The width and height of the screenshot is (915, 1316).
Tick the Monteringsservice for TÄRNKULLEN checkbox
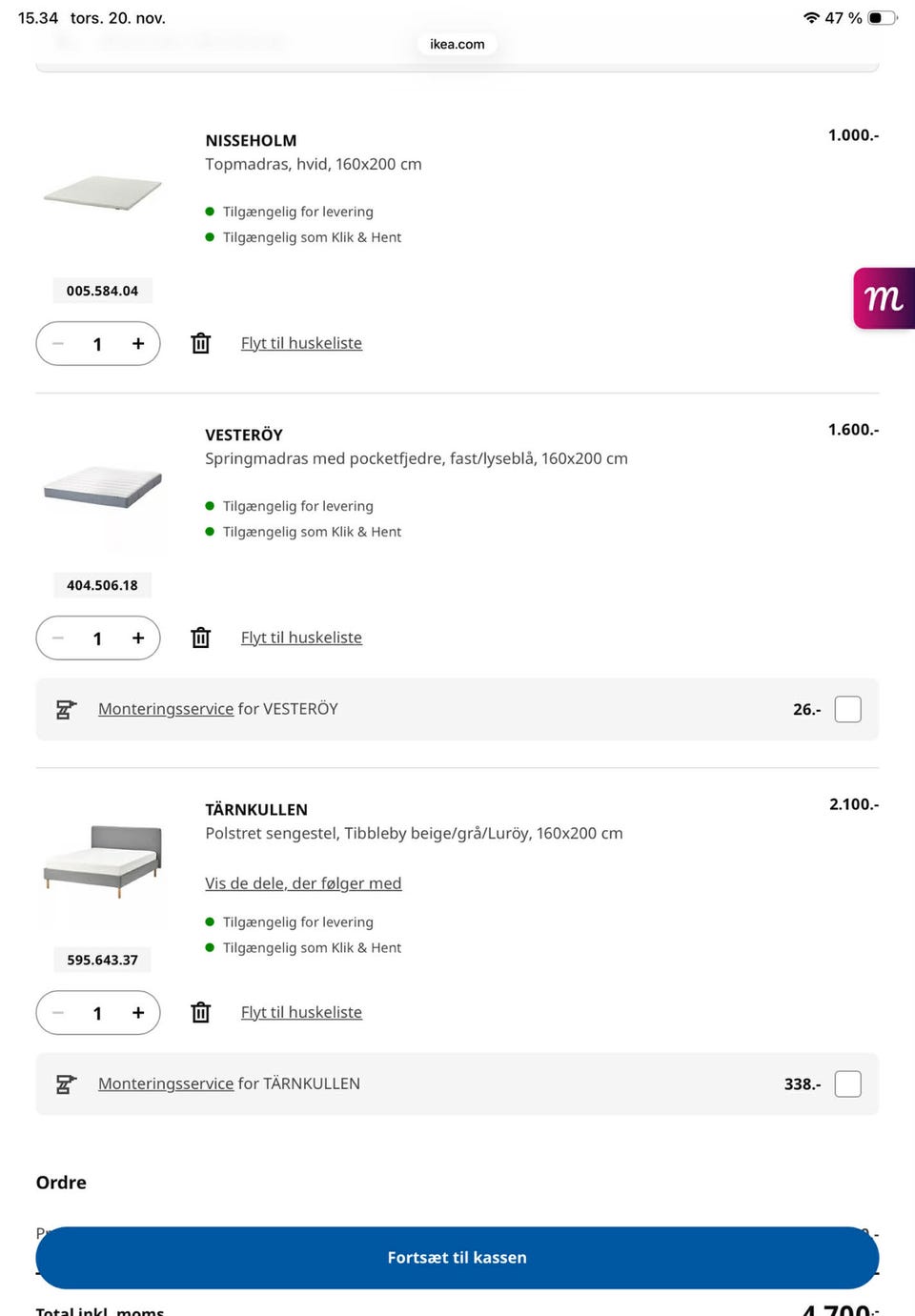[847, 1083]
